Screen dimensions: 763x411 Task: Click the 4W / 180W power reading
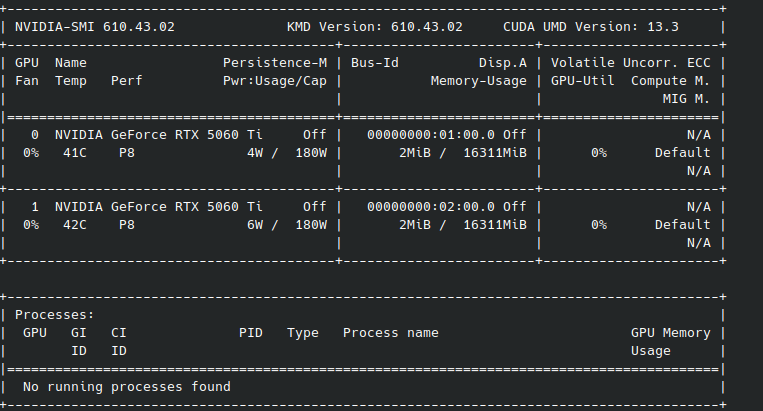tap(287, 153)
